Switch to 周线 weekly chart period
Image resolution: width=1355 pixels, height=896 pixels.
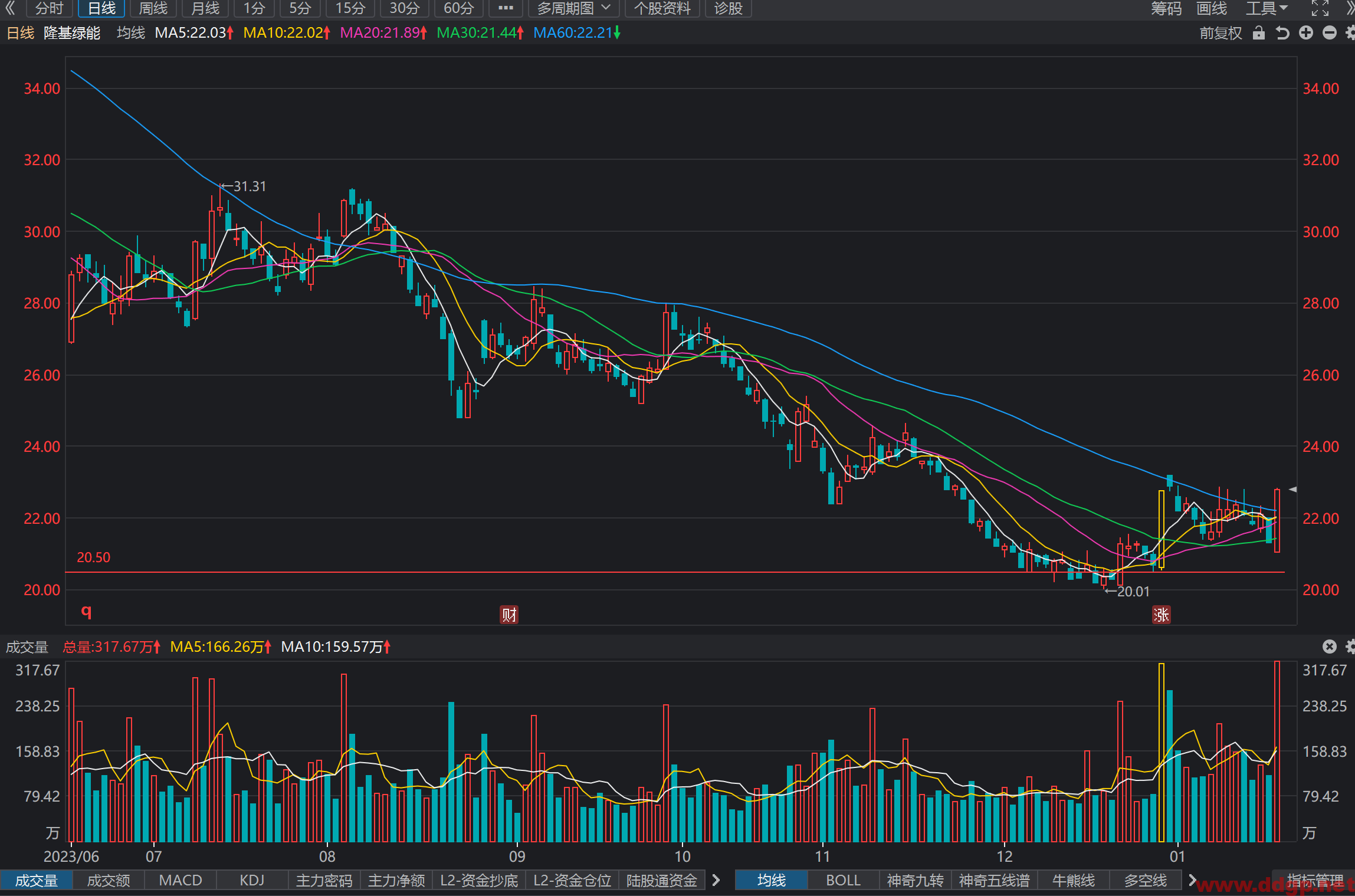tap(153, 8)
